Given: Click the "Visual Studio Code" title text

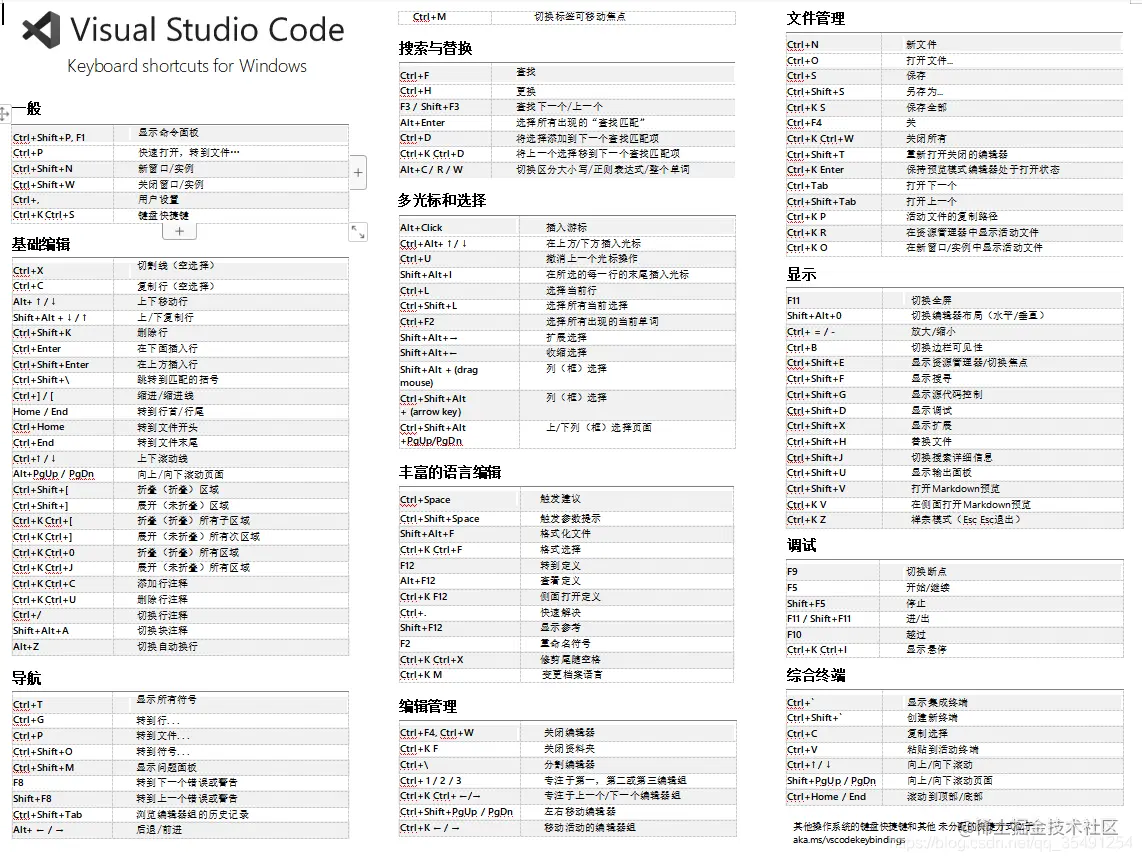Looking at the screenshot, I should tap(207, 30).
